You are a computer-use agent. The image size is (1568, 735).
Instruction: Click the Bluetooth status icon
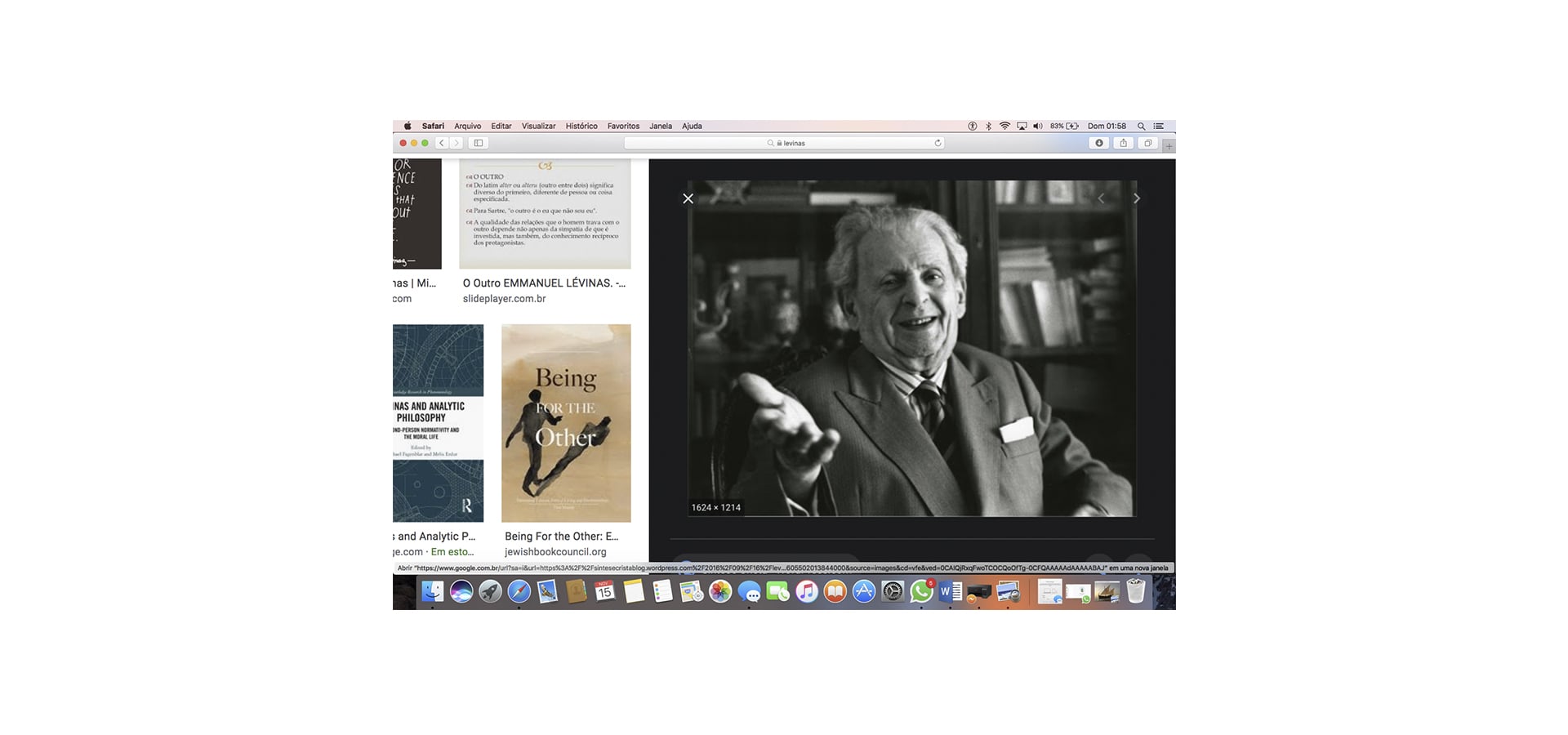[988, 126]
